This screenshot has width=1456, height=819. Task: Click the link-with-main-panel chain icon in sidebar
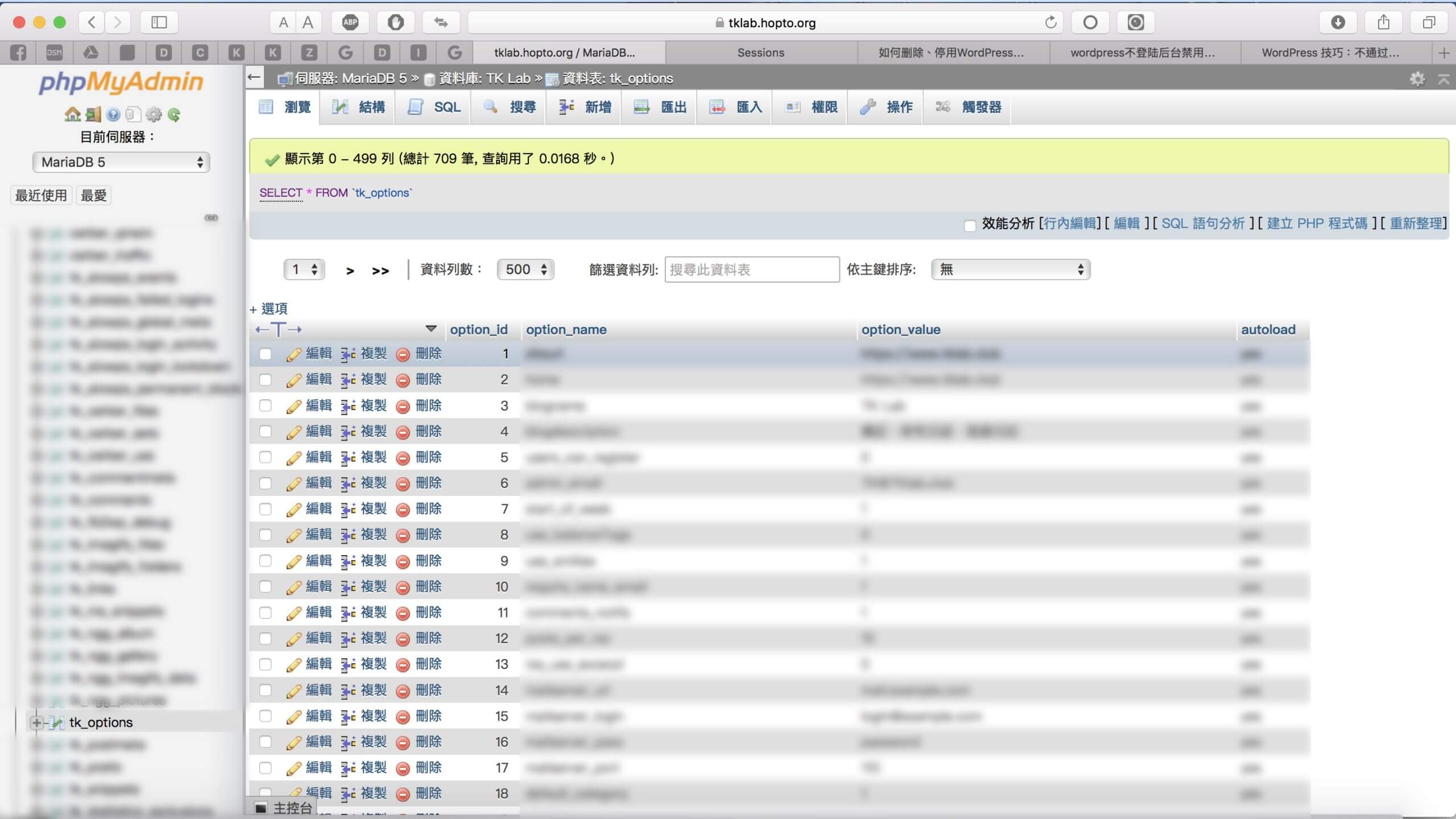pyautogui.click(x=212, y=218)
